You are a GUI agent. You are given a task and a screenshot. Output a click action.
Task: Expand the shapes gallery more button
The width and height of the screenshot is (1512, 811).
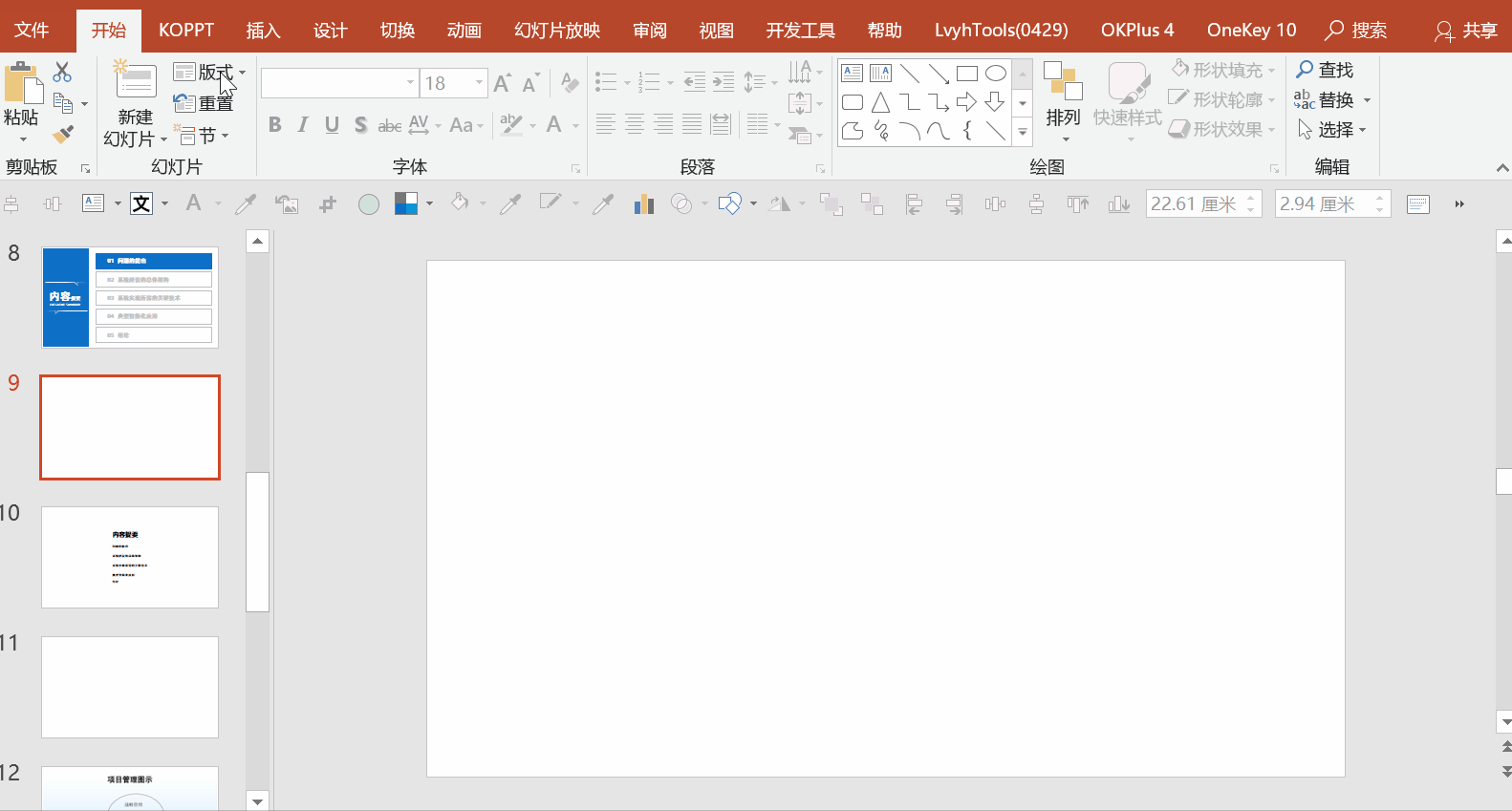point(1023,132)
